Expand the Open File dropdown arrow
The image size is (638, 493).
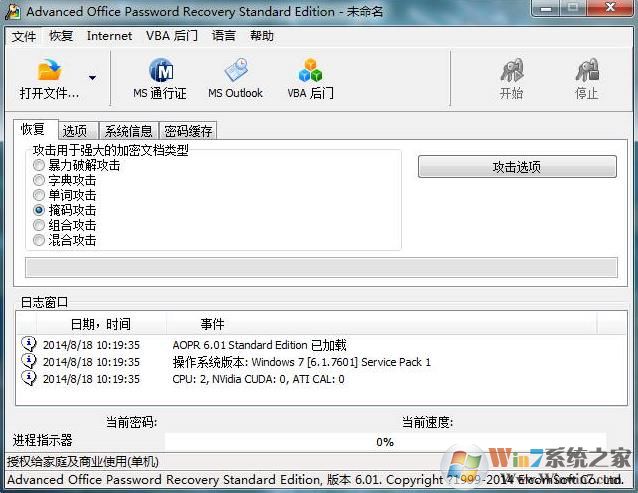[x=92, y=77]
